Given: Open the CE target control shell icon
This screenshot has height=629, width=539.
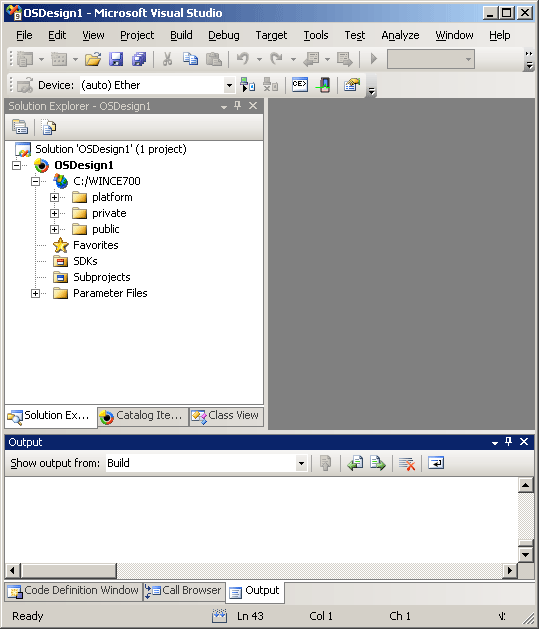Looking at the screenshot, I should 300,85.
